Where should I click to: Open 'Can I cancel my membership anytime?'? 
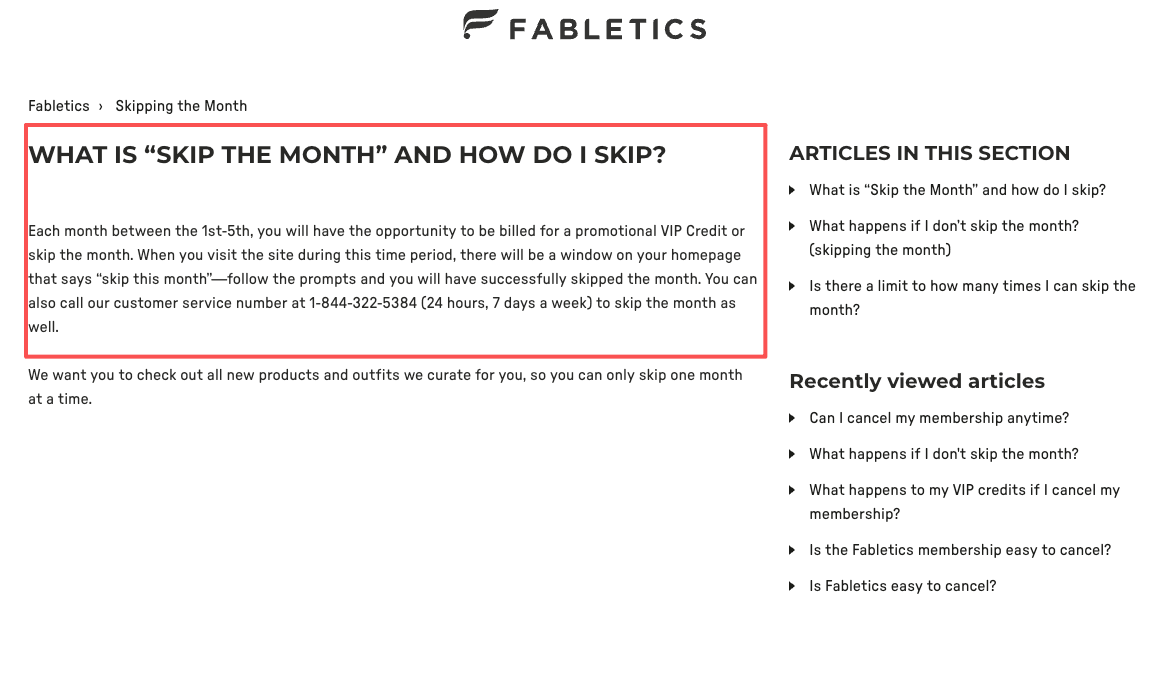[x=939, y=418]
